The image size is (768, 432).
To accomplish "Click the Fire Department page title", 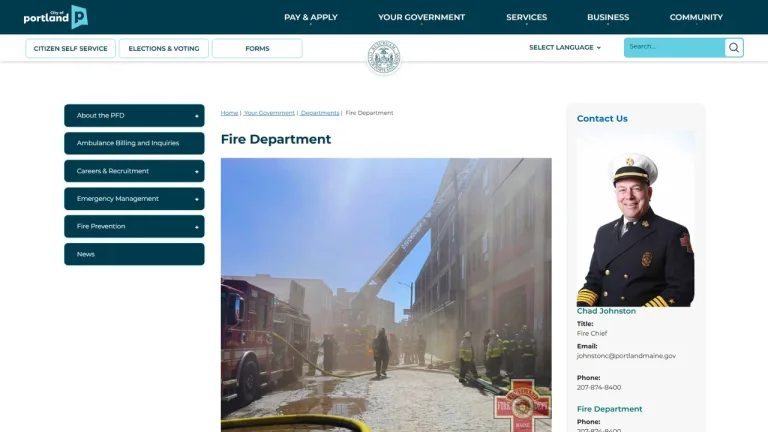I will coord(276,139).
